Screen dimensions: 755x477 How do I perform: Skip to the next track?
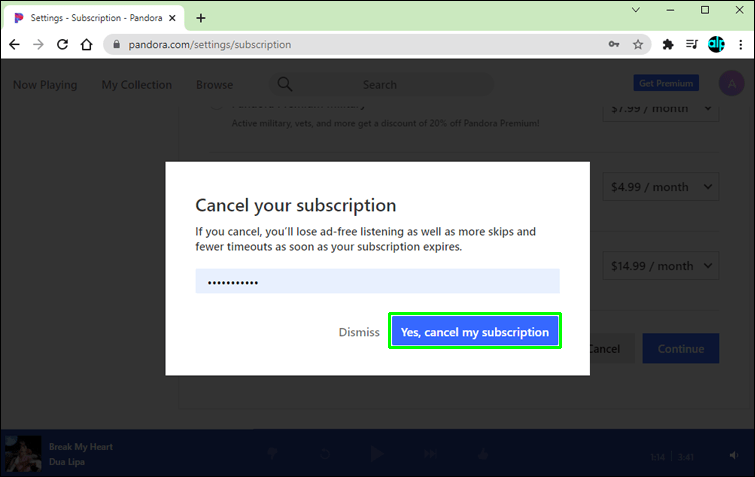[x=430, y=453]
